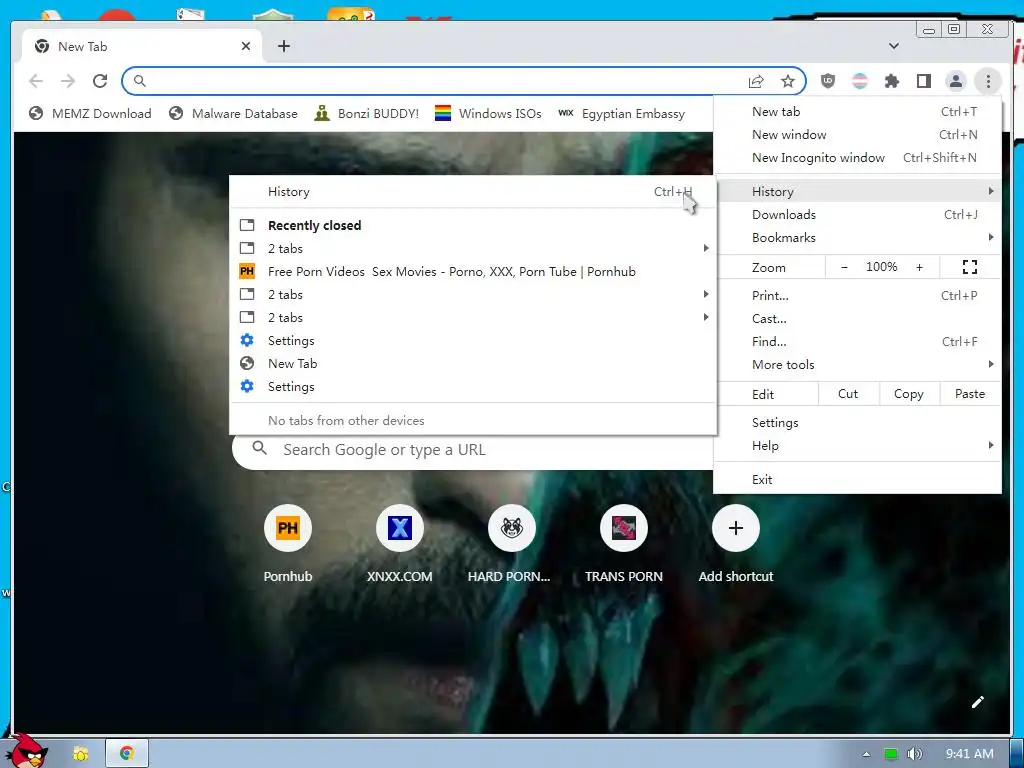The width and height of the screenshot is (1024, 768).
Task: Click the striped flag extension icon
Action: (860, 81)
